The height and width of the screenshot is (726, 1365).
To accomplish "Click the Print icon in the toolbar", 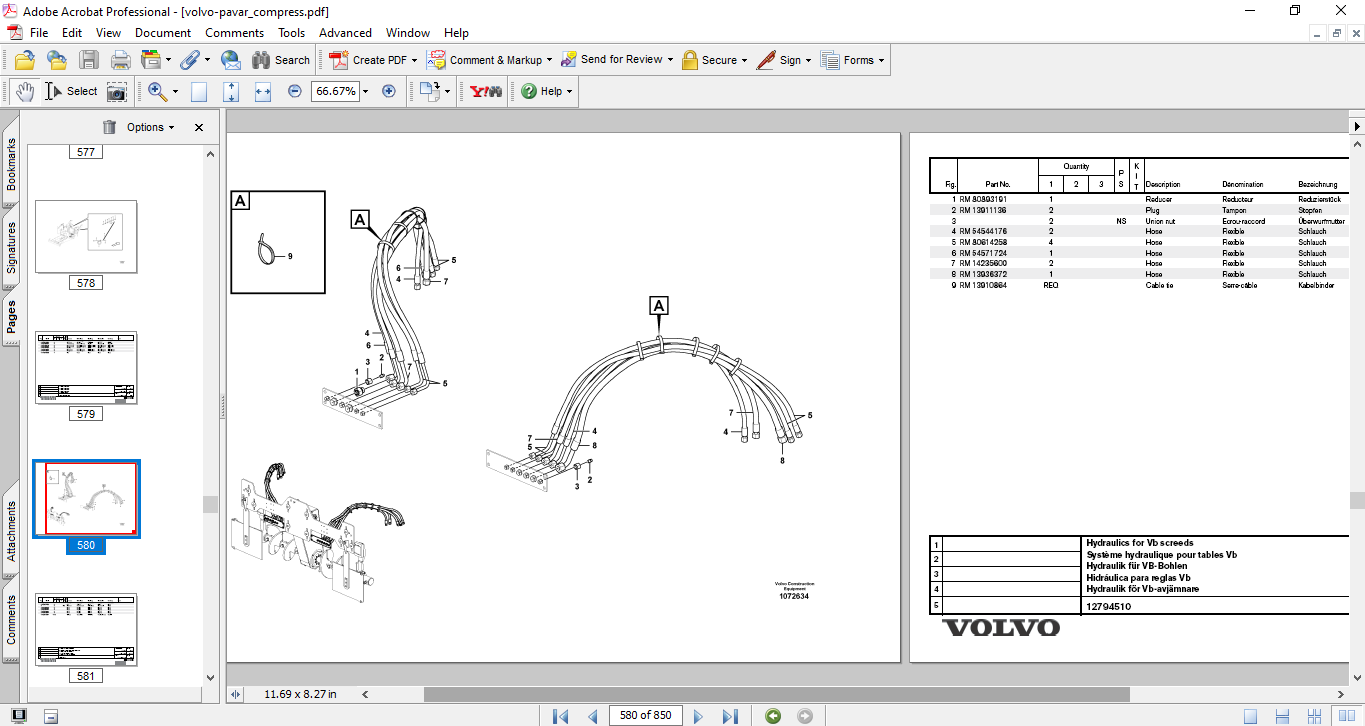I will (x=120, y=60).
